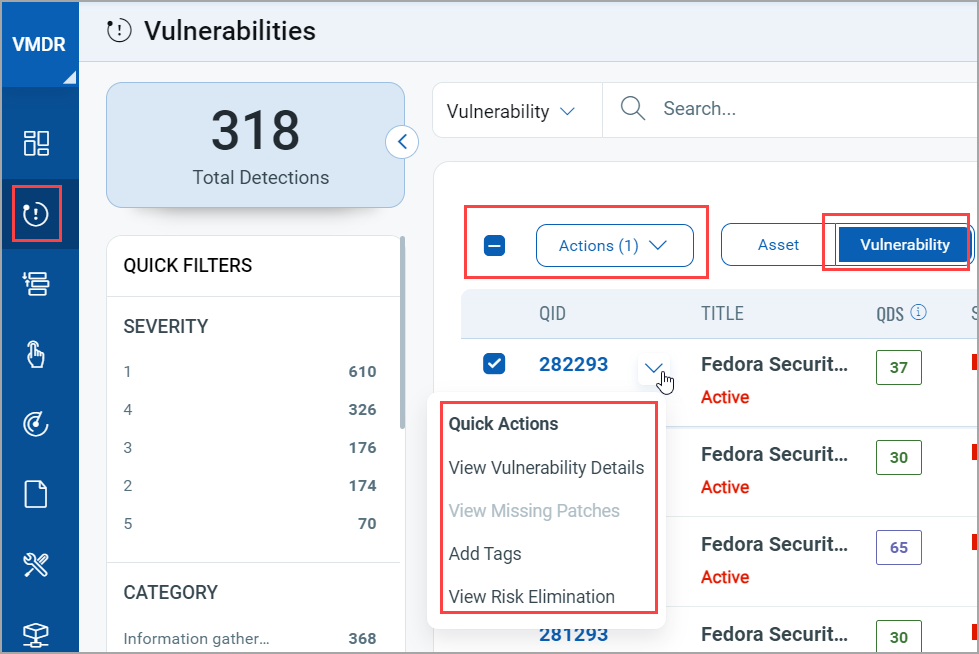Screen dimensions: 979x654
Task: Collapse the left filters panel arrow
Action: (x=401, y=142)
